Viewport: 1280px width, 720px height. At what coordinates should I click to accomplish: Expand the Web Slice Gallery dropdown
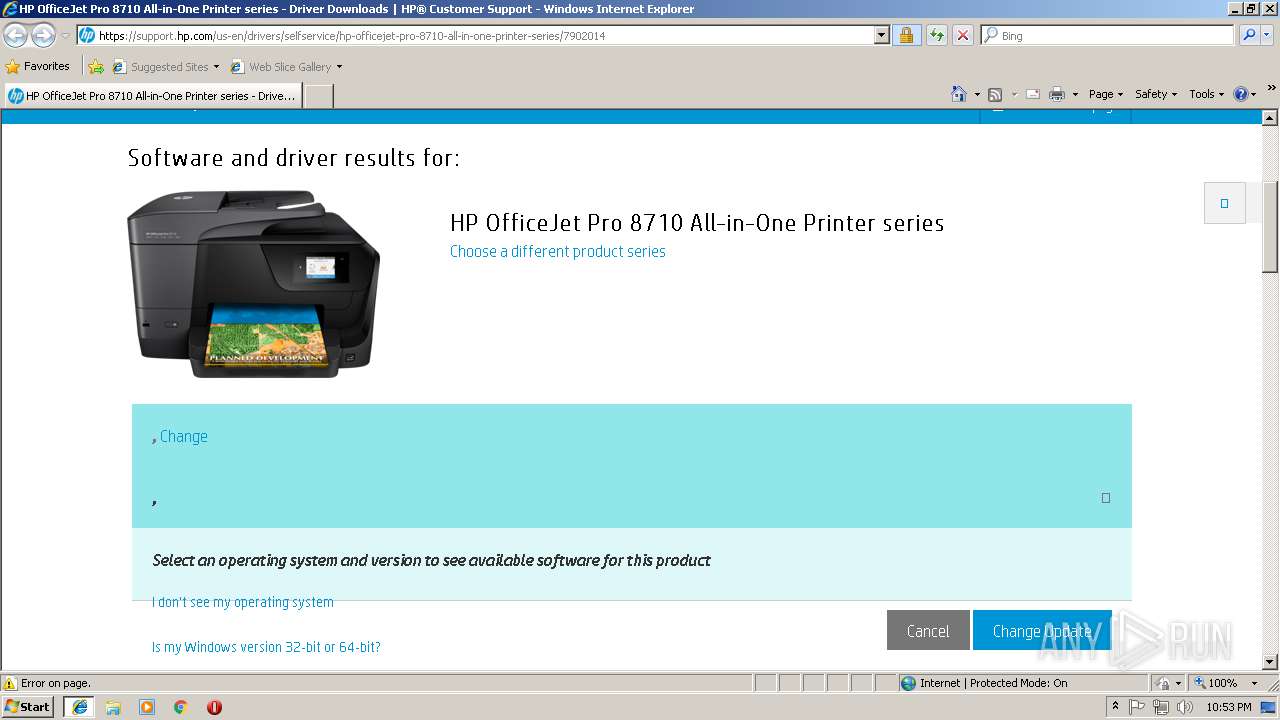pyautogui.click(x=339, y=67)
